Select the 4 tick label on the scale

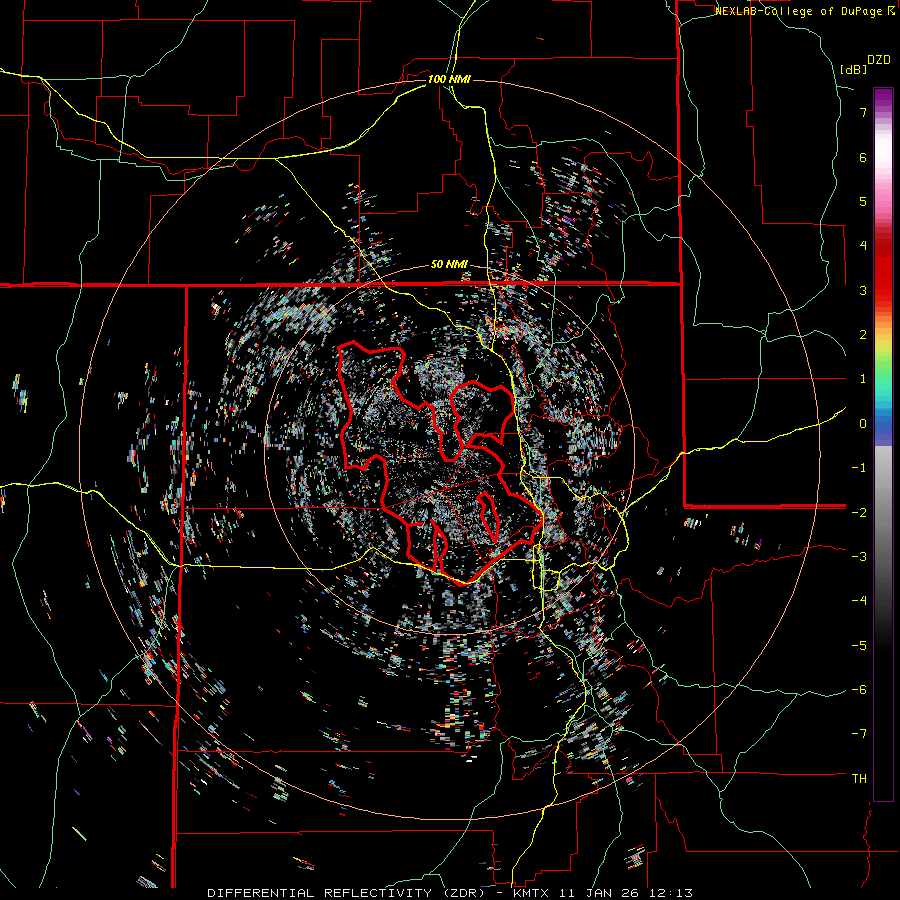(863, 246)
